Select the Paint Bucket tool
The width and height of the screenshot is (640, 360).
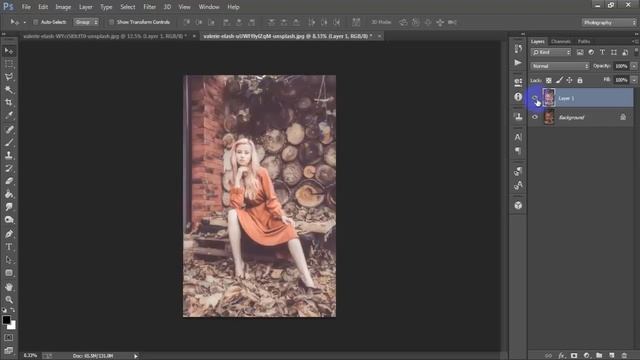click(x=9, y=194)
